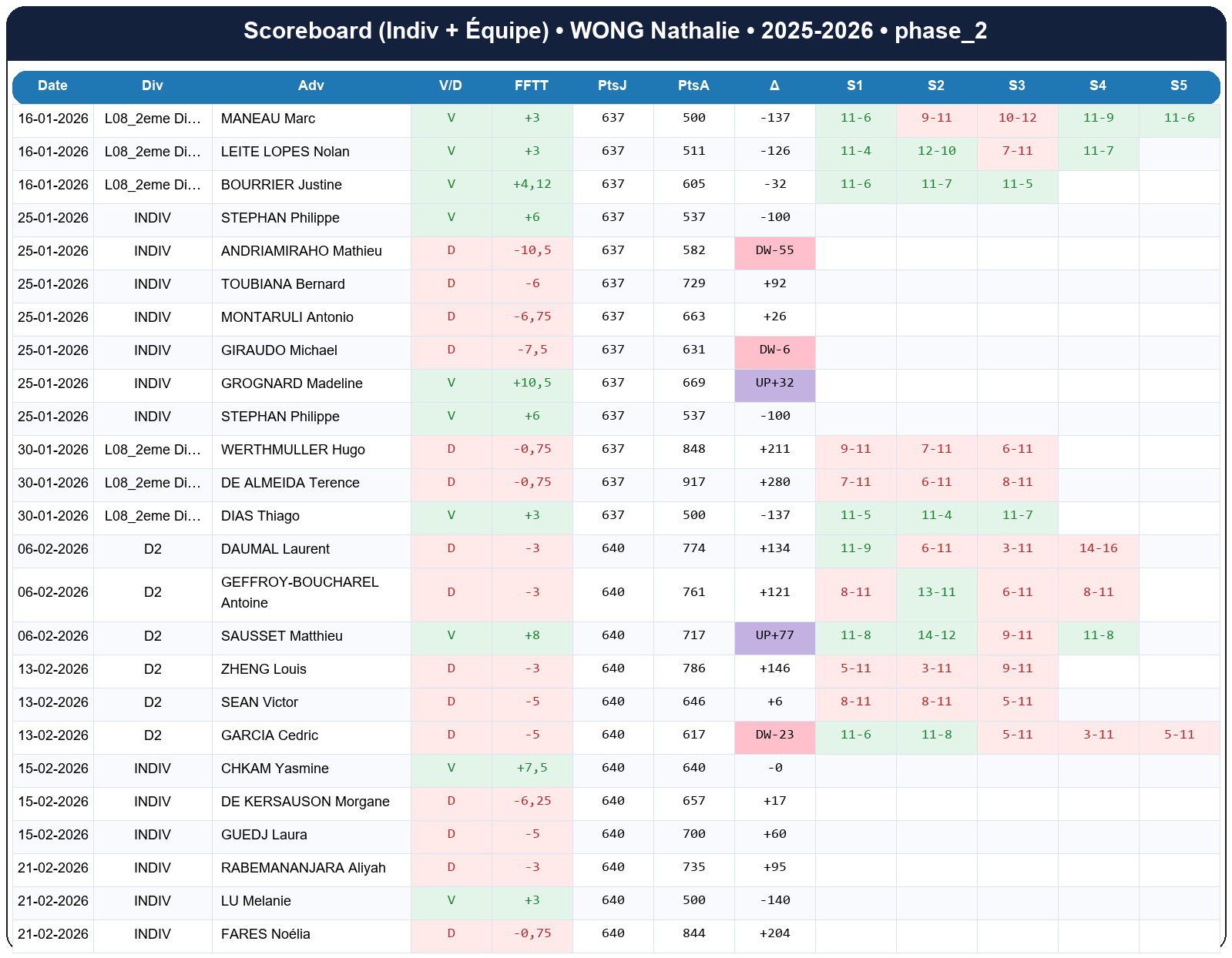Click the purple UP+77 badge
The height and width of the screenshot is (958, 1232).
(774, 636)
